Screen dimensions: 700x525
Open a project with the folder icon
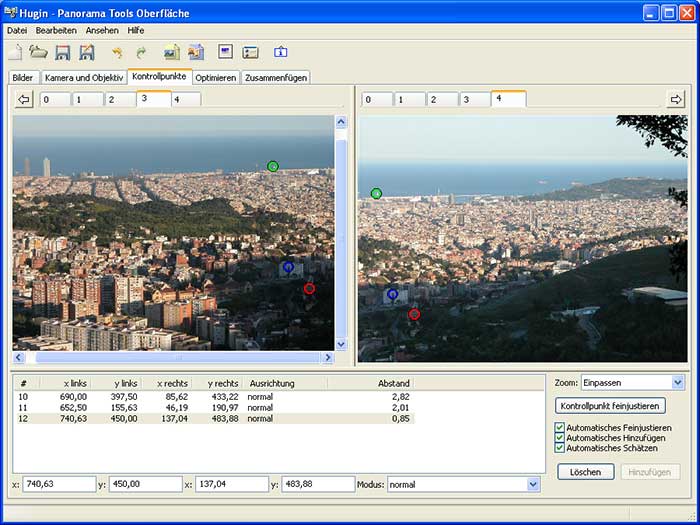(38, 52)
